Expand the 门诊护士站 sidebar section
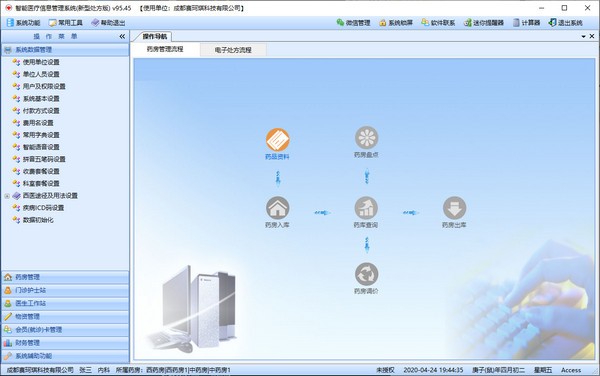This screenshot has width=600, height=376. point(65,290)
